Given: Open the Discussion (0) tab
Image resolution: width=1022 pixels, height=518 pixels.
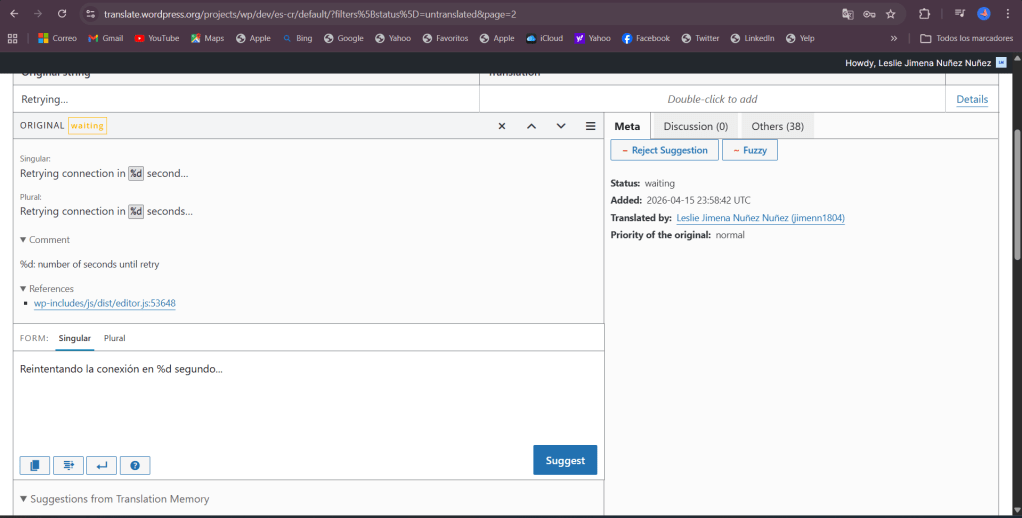Looking at the screenshot, I should click(695, 126).
